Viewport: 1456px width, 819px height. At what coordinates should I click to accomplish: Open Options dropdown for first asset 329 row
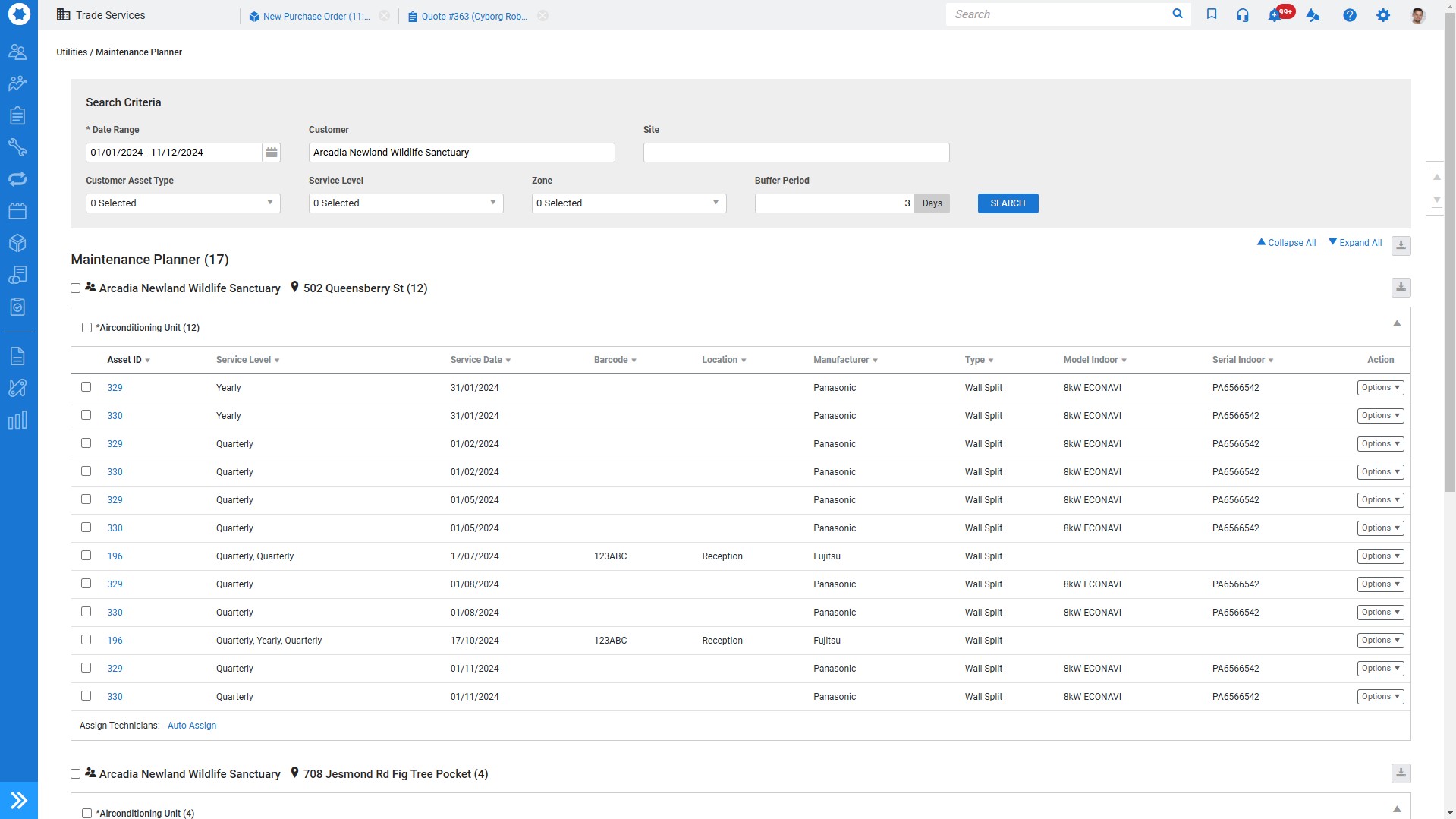[x=1380, y=388]
